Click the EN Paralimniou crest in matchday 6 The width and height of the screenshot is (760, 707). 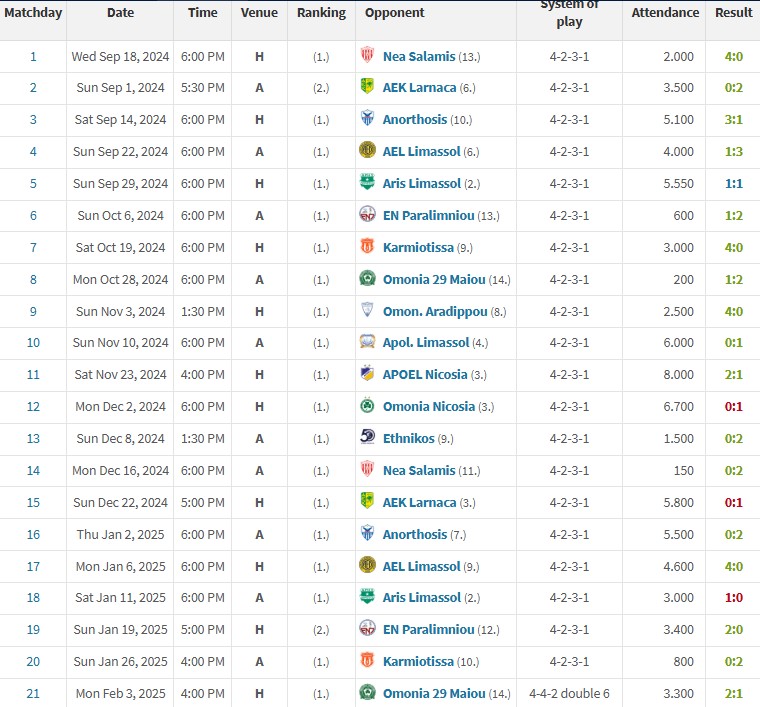367,215
